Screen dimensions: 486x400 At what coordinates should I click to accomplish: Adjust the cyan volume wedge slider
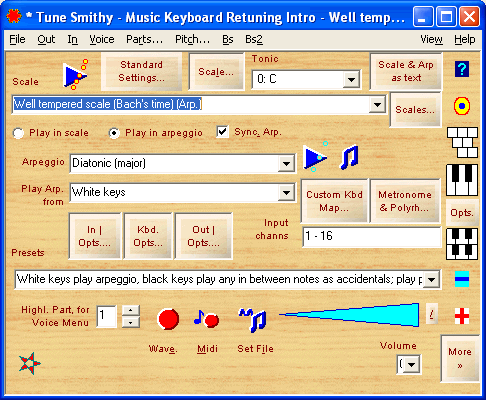pyautogui.click(x=349, y=315)
